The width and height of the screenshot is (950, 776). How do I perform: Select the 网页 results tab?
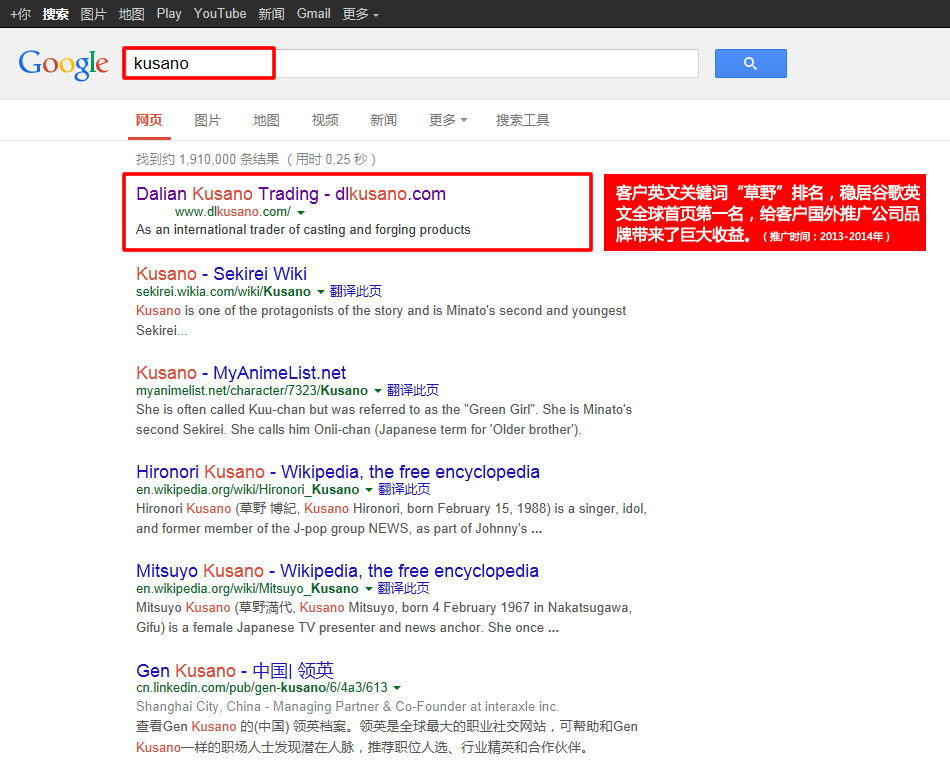point(149,120)
